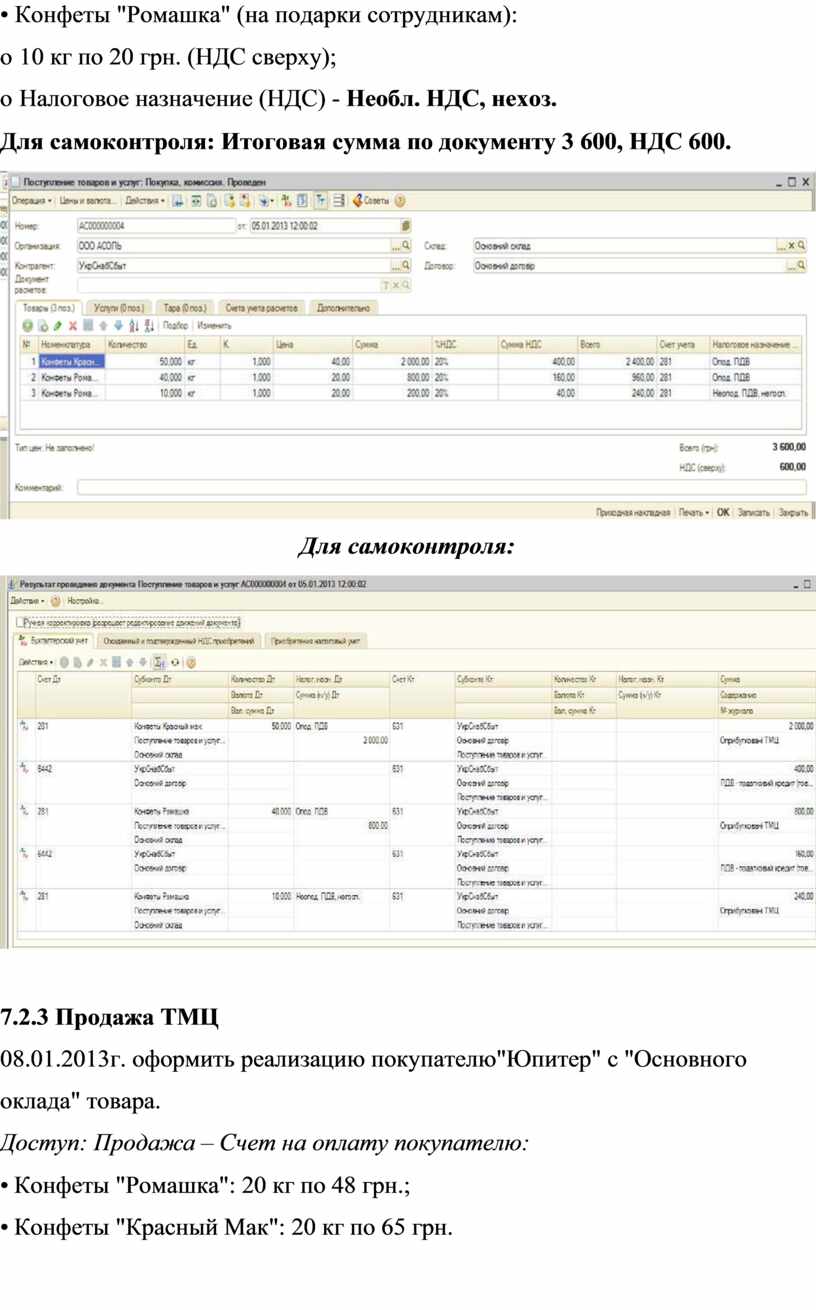Open Договор selection via ellipsis button
Screen dimensions: 816x1310
tap(791, 266)
